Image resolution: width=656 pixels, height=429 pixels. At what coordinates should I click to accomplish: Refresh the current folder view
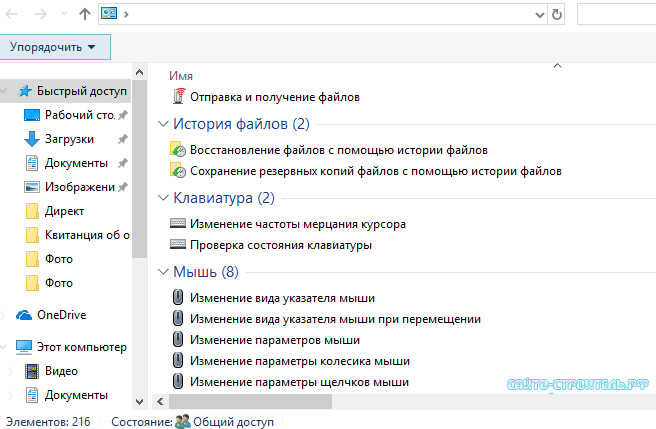point(556,15)
